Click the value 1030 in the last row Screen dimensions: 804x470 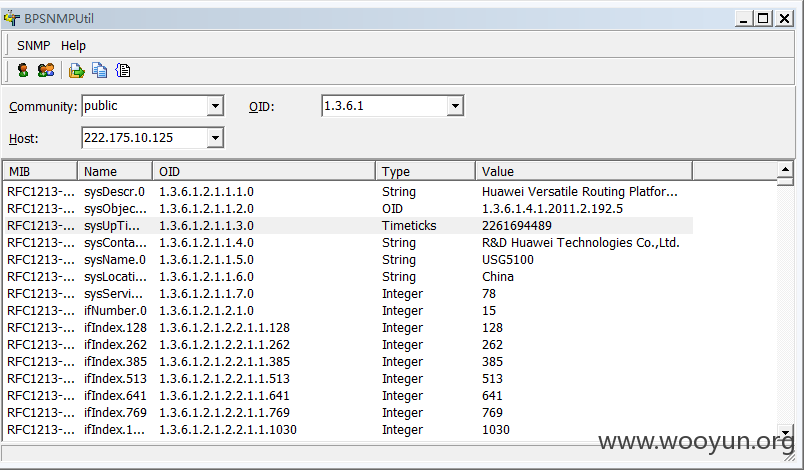click(495, 430)
